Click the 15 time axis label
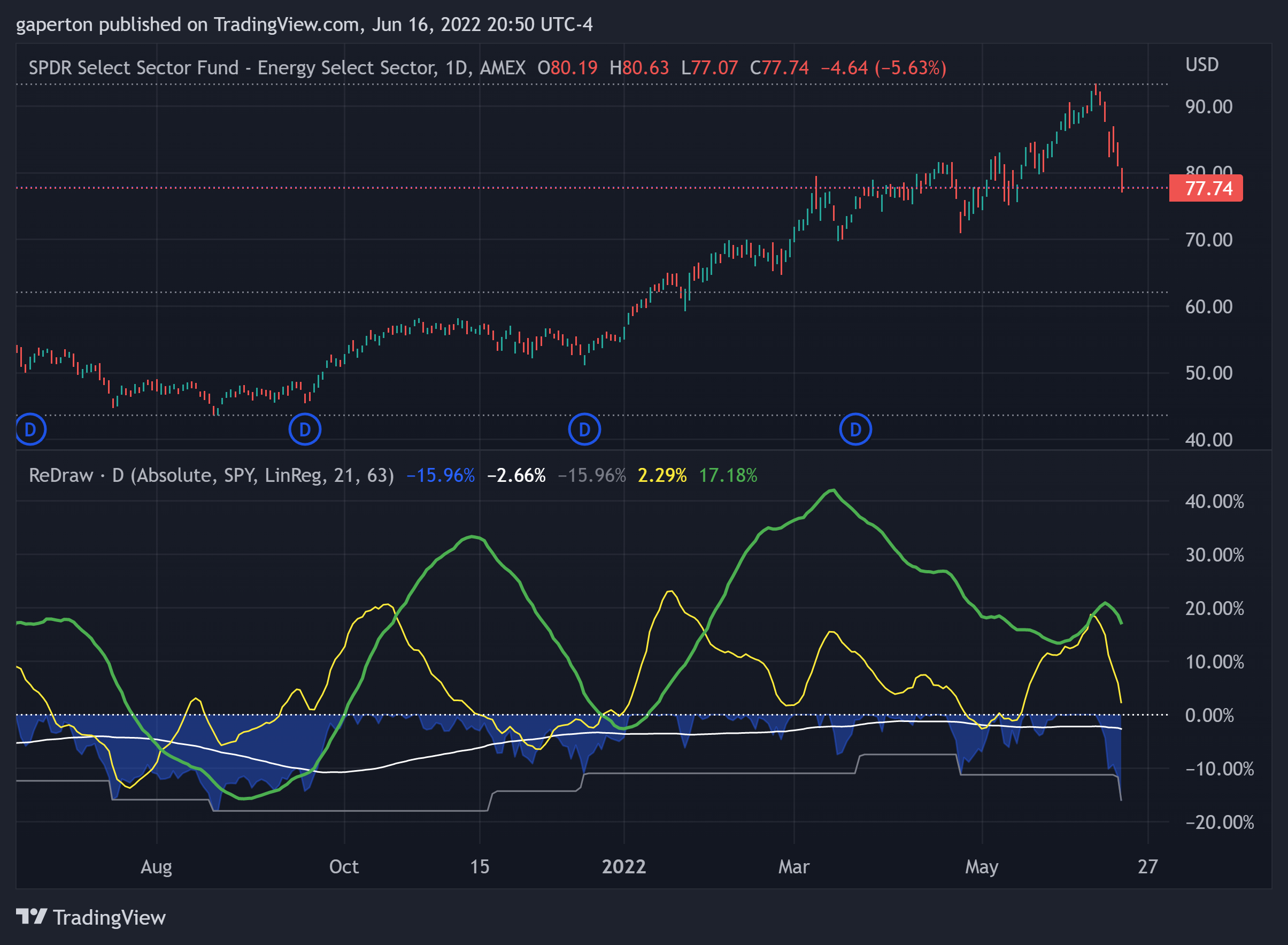 479,866
